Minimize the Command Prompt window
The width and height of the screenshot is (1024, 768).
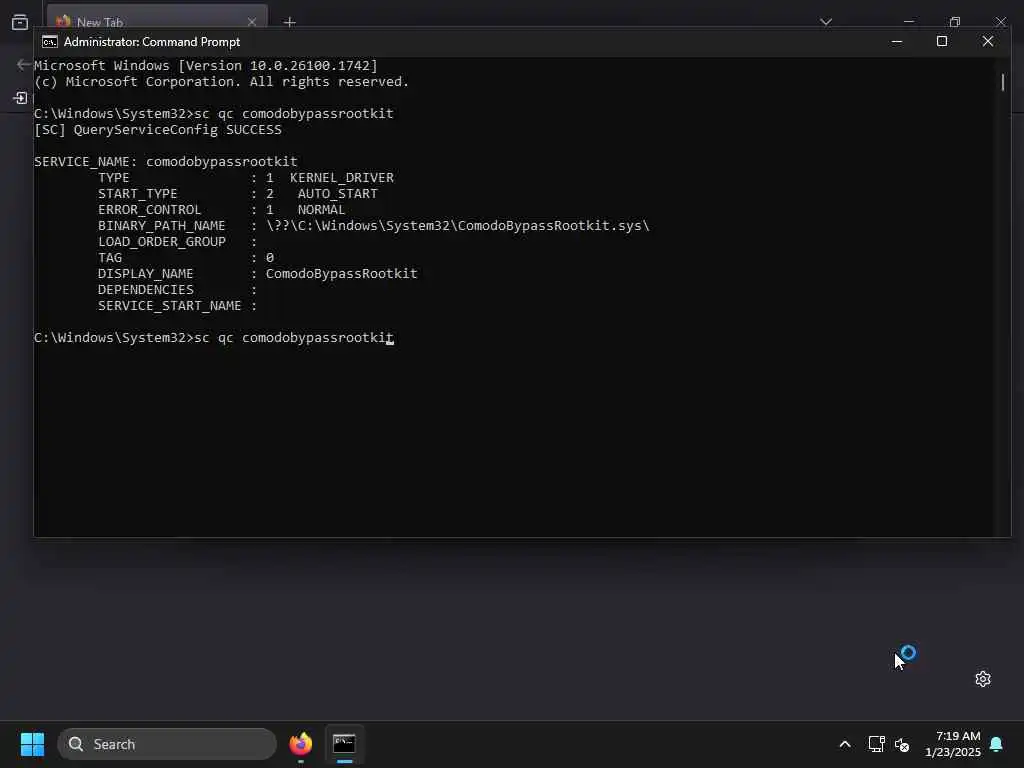897,42
